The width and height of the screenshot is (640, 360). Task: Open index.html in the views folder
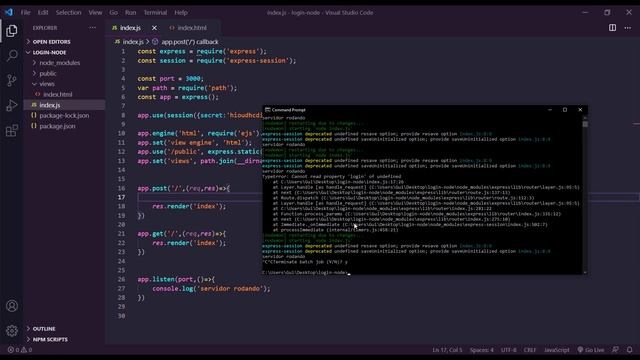(58, 94)
